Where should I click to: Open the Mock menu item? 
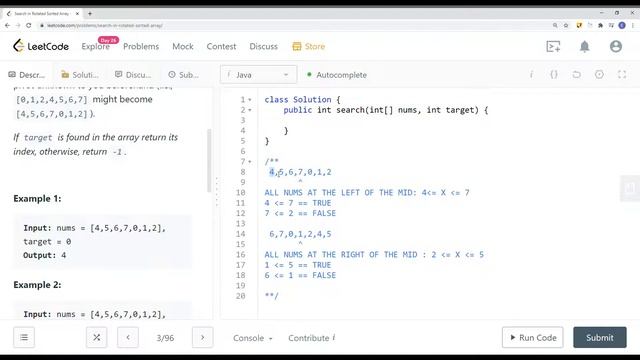(183, 47)
